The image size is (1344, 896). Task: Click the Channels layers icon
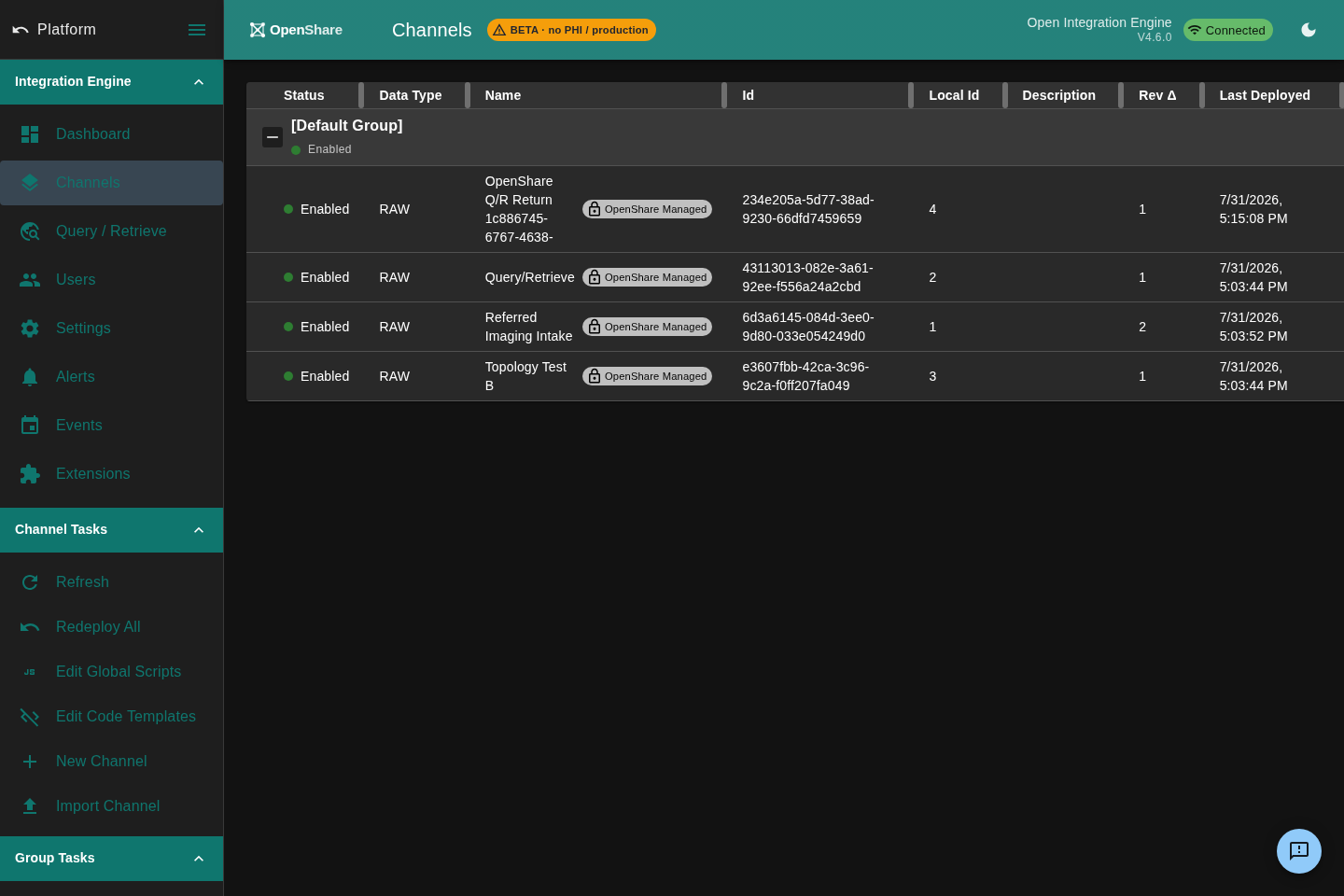click(x=30, y=183)
